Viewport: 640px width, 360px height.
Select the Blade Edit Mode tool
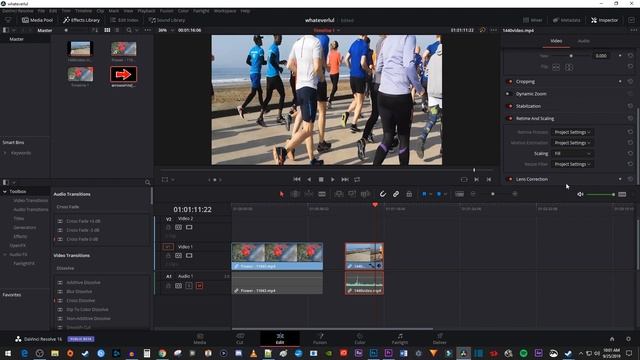pos(322,194)
